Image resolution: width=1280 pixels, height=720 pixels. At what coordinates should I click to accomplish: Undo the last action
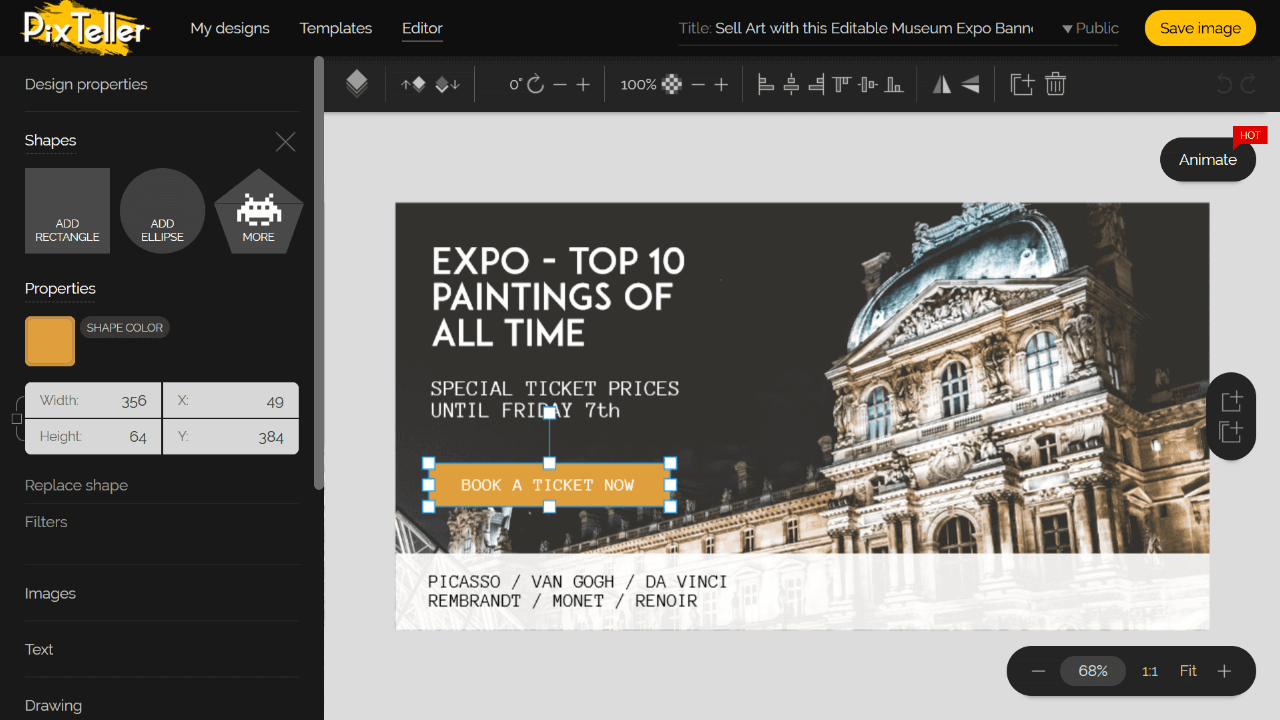(x=1224, y=84)
